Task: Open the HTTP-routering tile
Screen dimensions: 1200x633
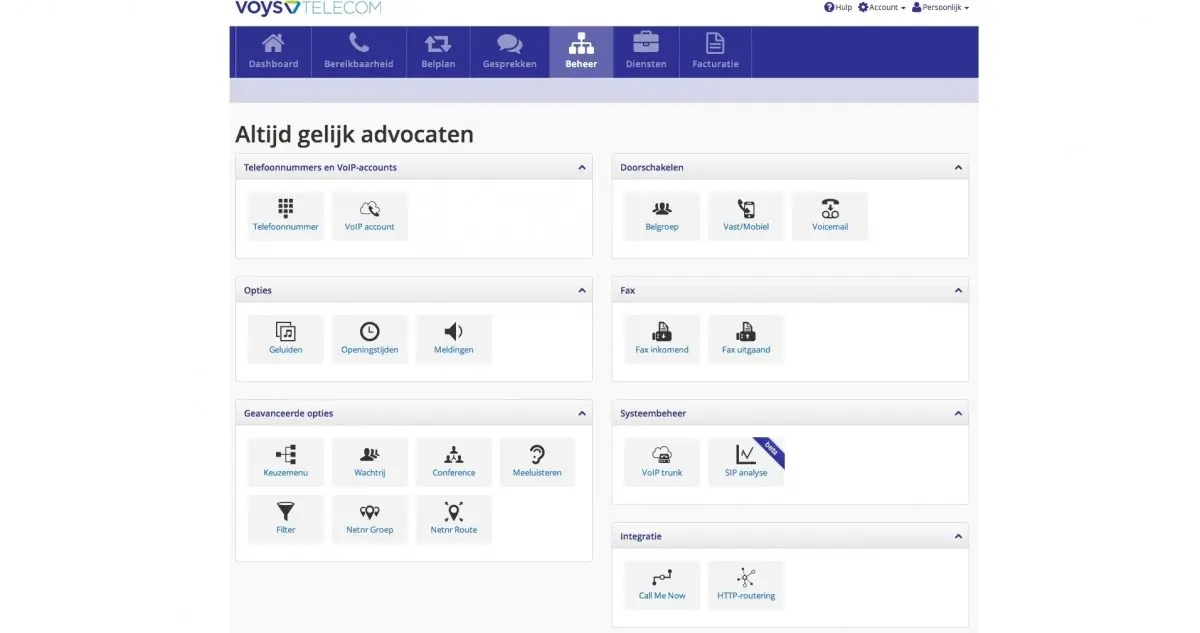Action: click(746, 585)
